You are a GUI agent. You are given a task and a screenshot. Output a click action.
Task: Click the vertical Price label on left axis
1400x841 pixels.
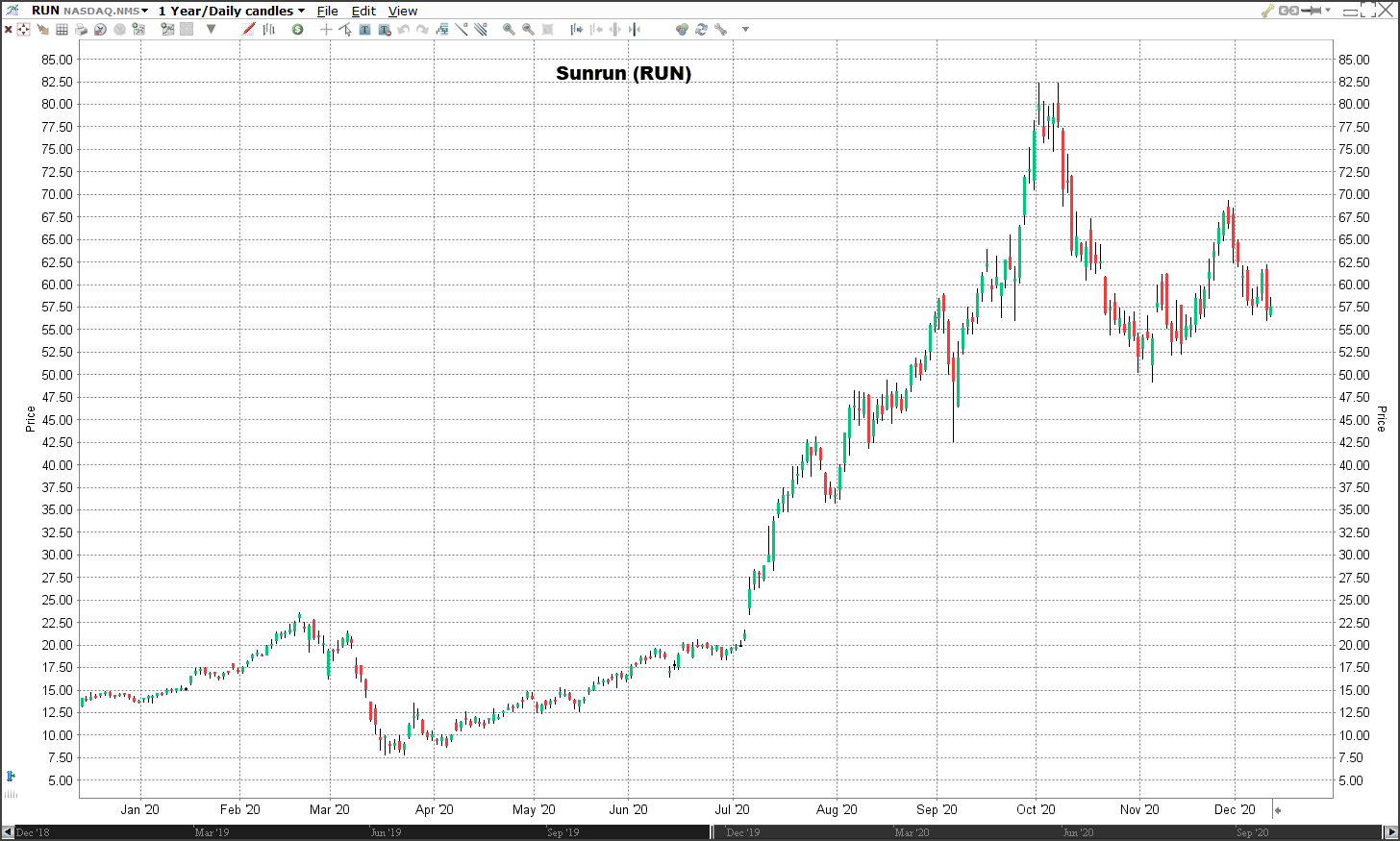tap(31, 419)
